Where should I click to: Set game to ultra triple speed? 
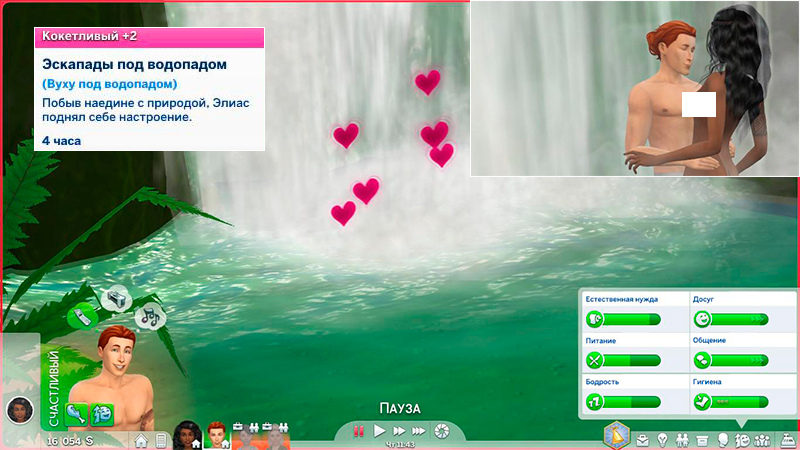pyautogui.click(x=419, y=432)
